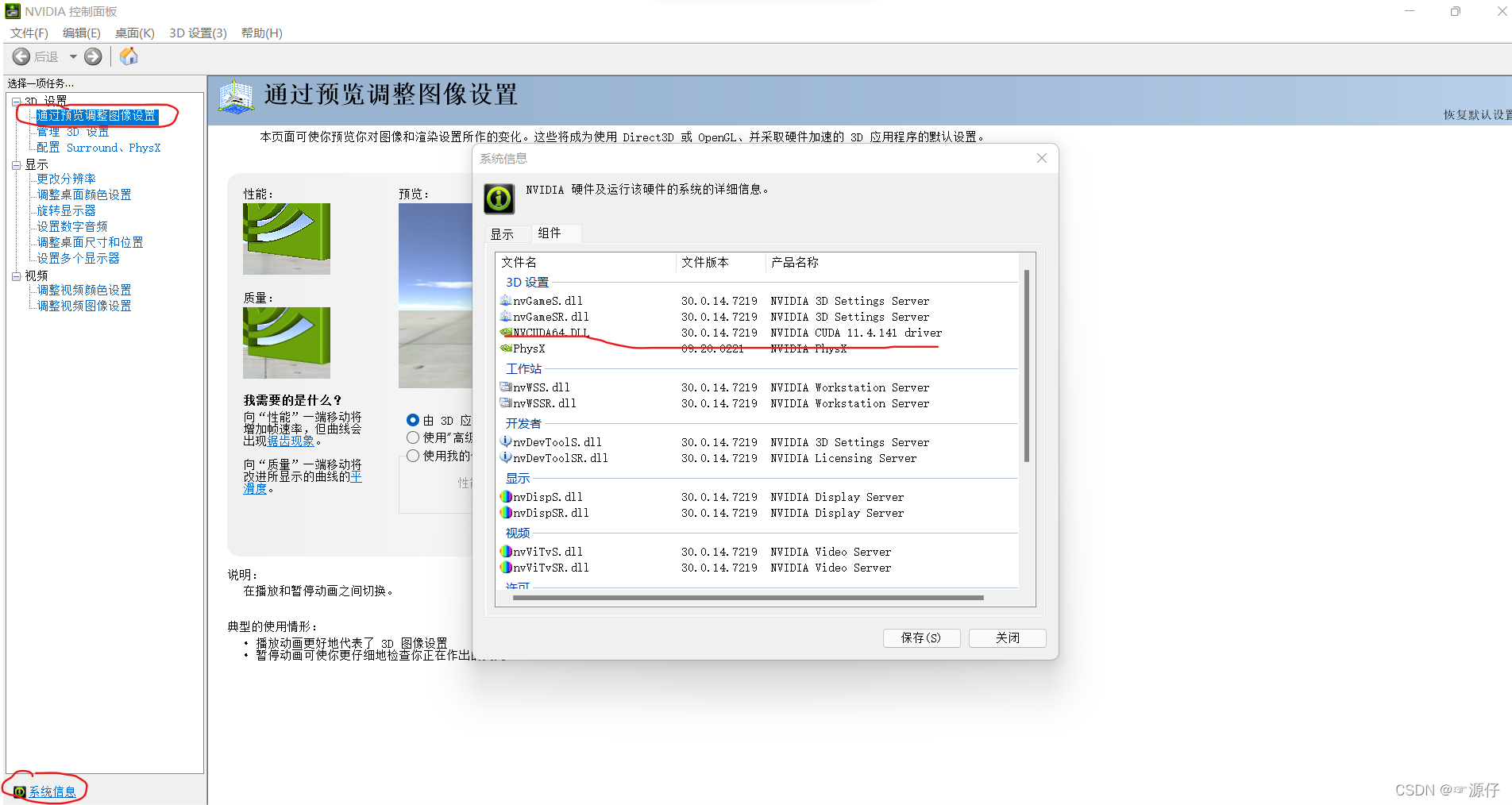Screen dimensions: 1512x805
Task: Collapse the 视频 tree node
Action: [16, 276]
